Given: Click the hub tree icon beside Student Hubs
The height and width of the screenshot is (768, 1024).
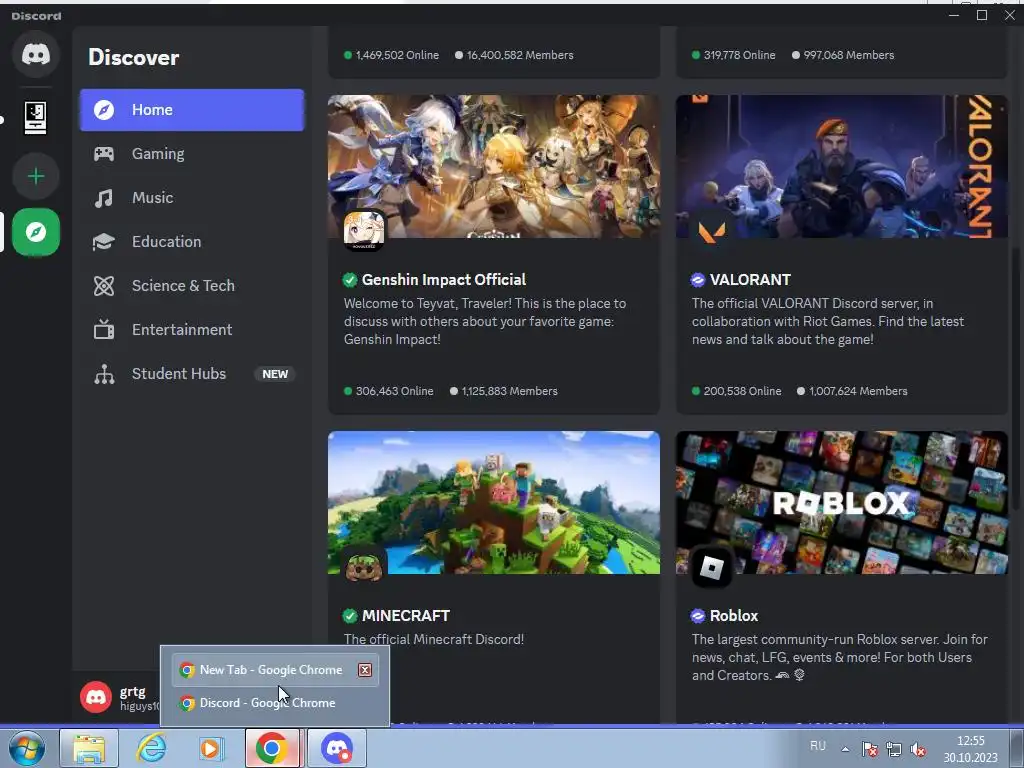Looking at the screenshot, I should pos(104,374).
